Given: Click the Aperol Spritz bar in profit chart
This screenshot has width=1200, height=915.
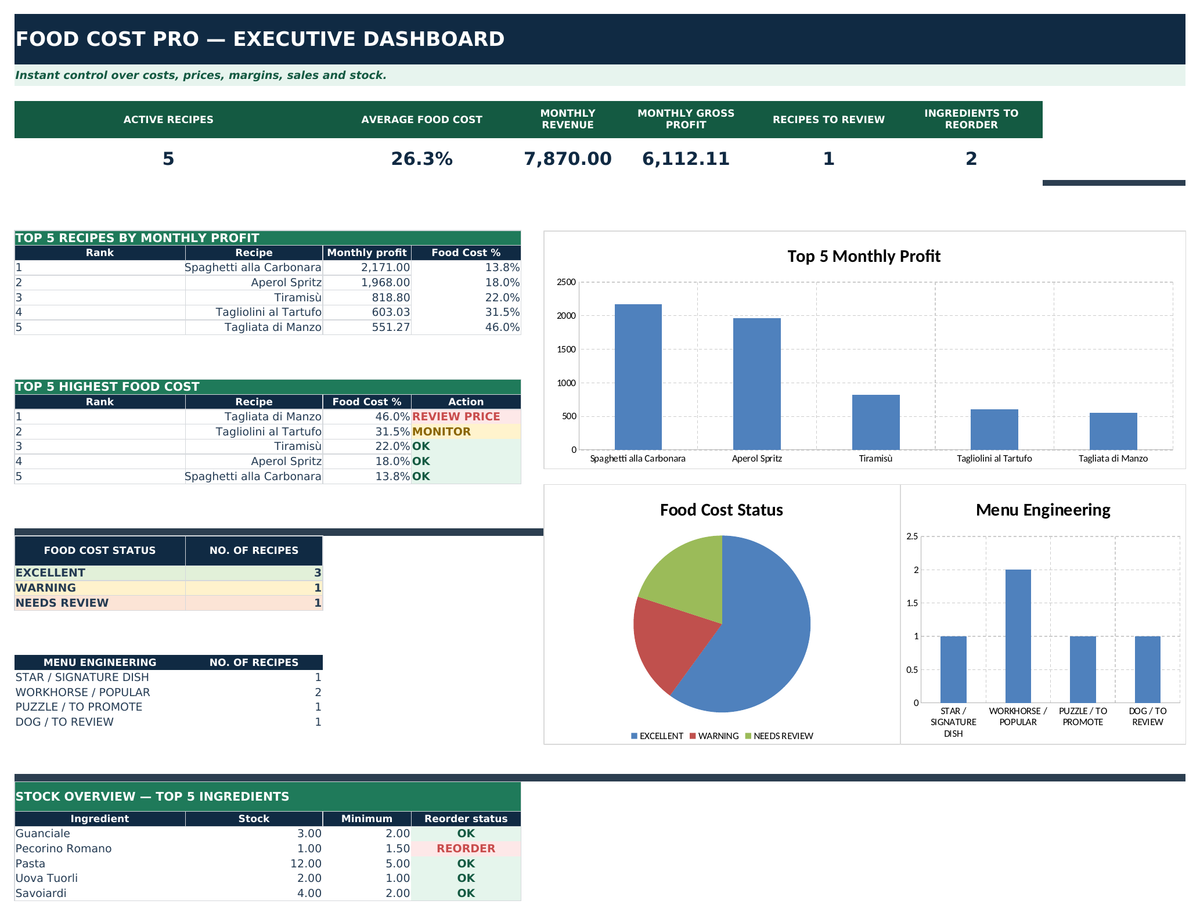Looking at the screenshot, I should click(x=757, y=384).
